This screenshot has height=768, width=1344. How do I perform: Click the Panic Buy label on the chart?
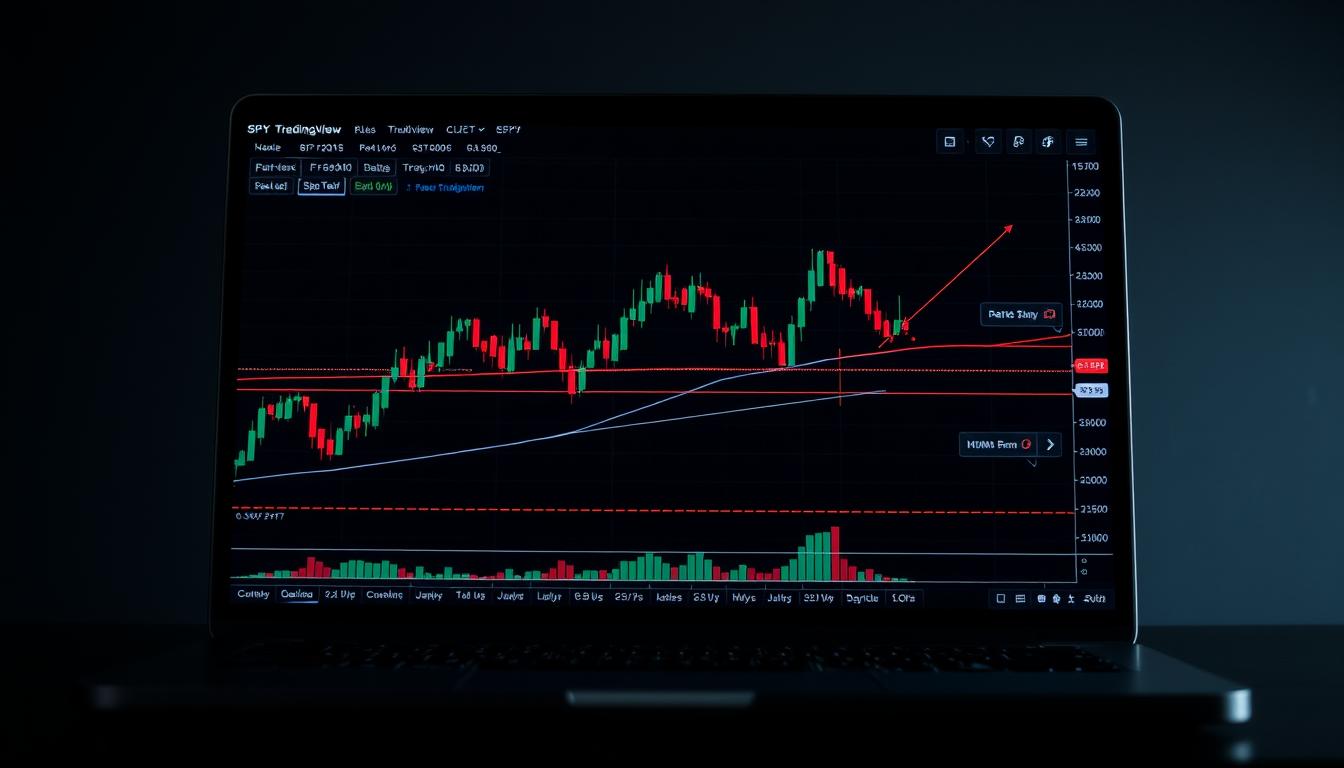[1019, 314]
